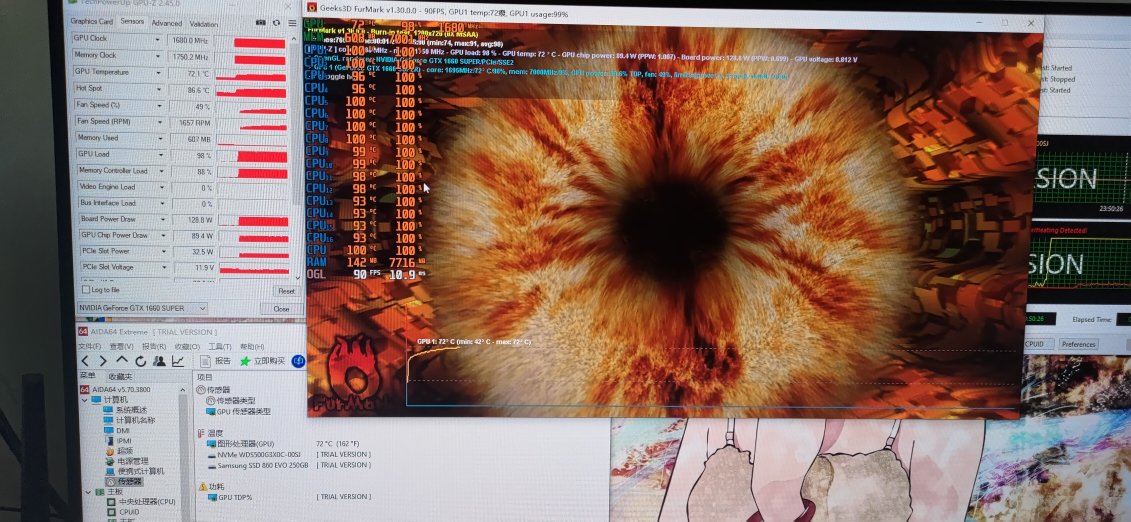The height and width of the screenshot is (522, 1131).
Task: Open GPU Load sensor dropdown arrow
Action: click(x=162, y=154)
